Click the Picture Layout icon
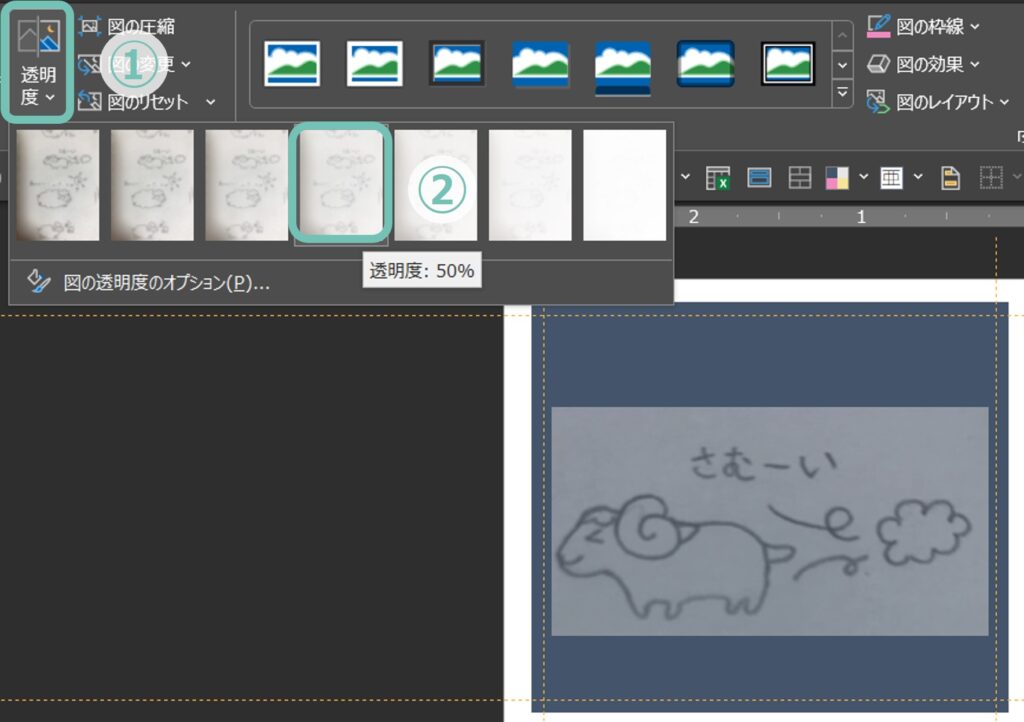Screen dimensions: 1024x722 point(878,102)
